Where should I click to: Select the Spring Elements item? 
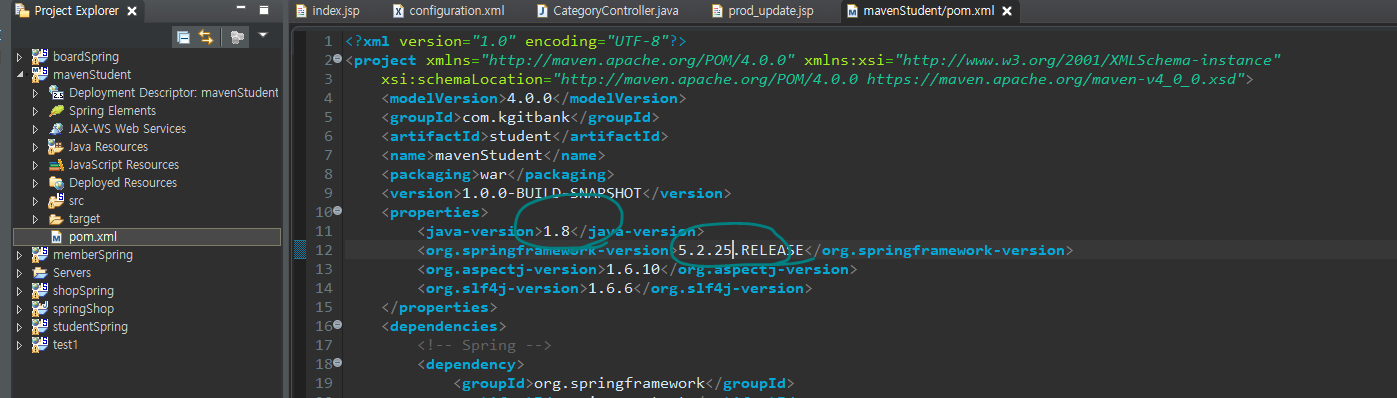pos(112,111)
